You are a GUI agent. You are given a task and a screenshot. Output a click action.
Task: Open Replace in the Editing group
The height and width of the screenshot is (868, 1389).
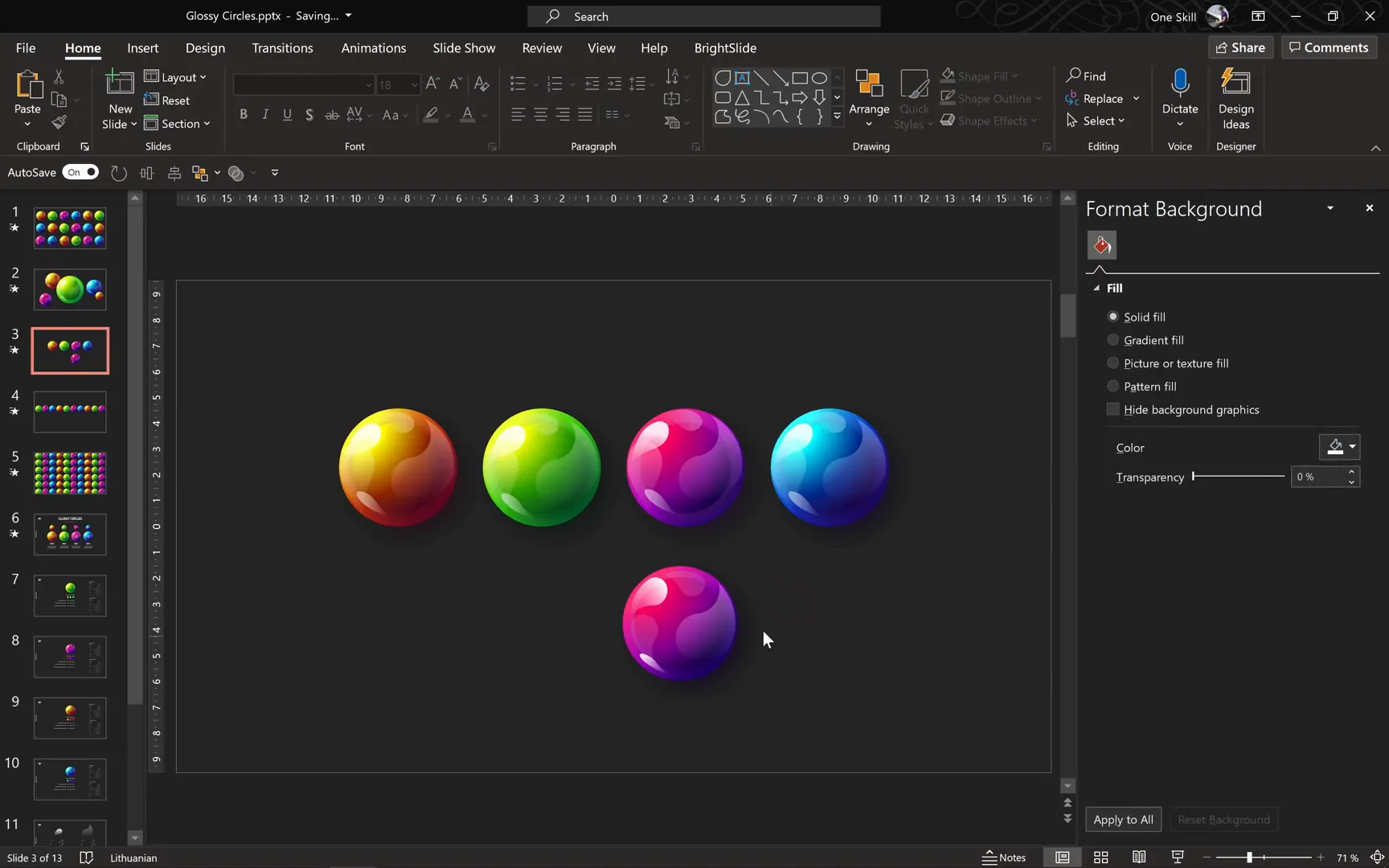pyautogui.click(x=1102, y=98)
